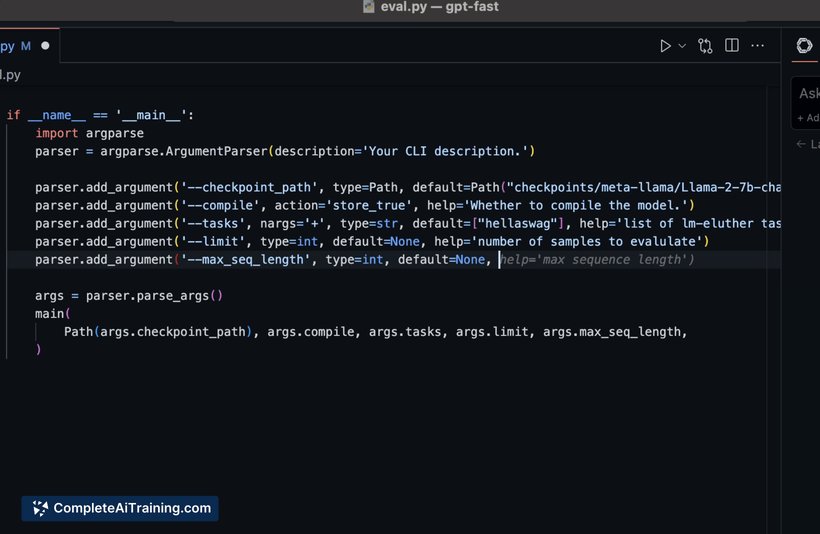820x534 pixels.
Task: Open changes with the git compare icon
Action: 706,46
